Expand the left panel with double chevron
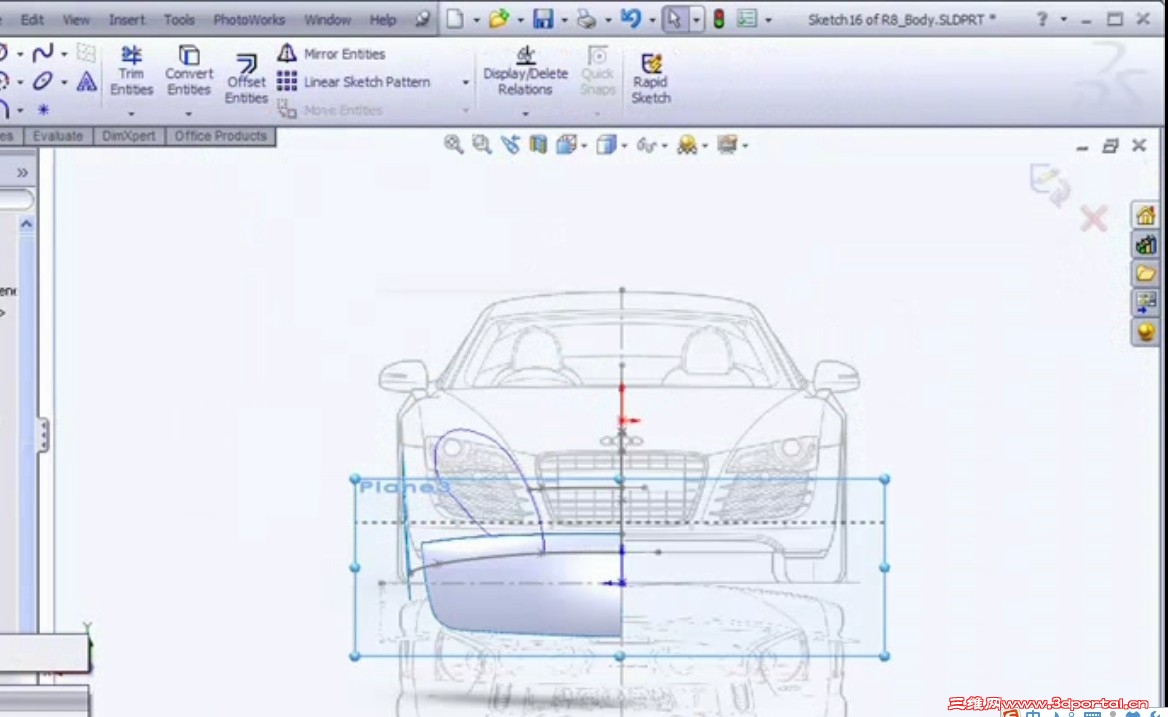 (x=22, y=173)
